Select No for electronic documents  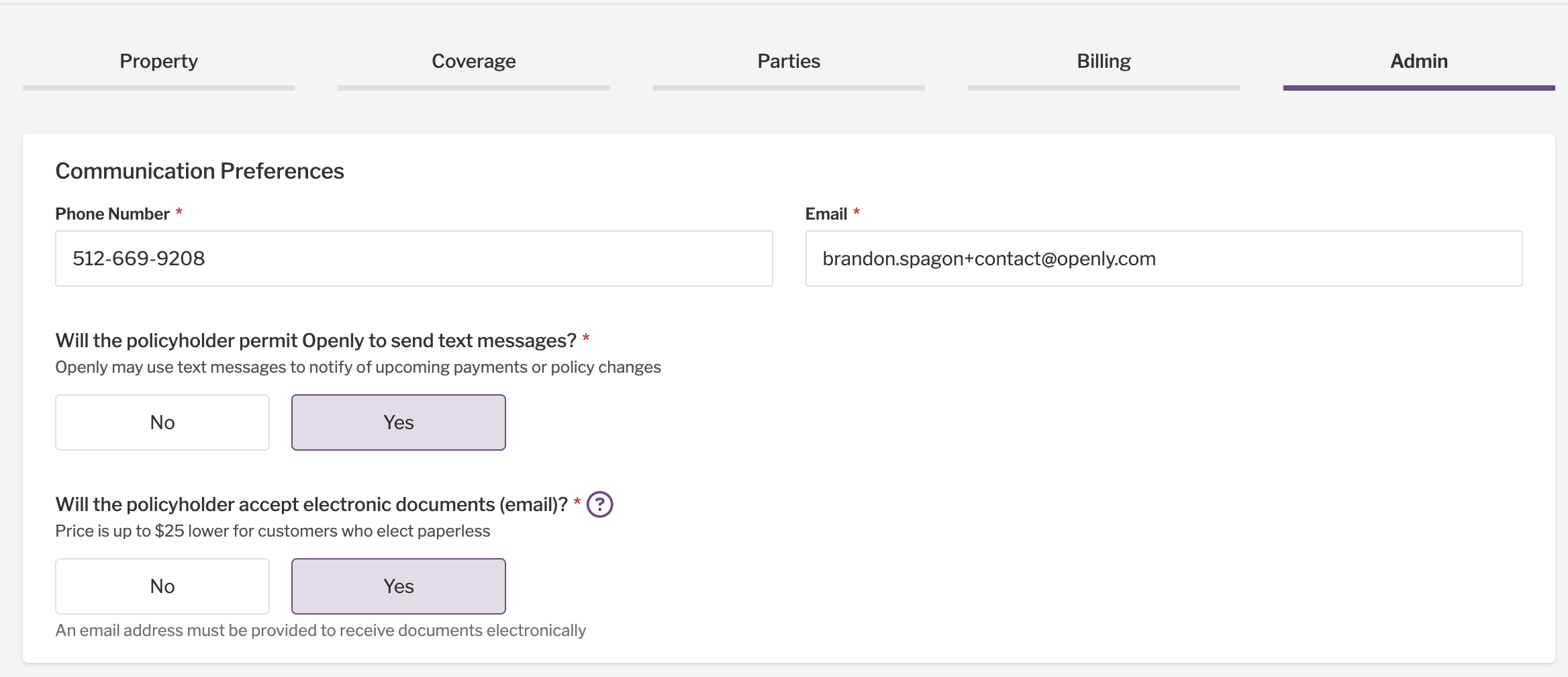tap(162, 586)
